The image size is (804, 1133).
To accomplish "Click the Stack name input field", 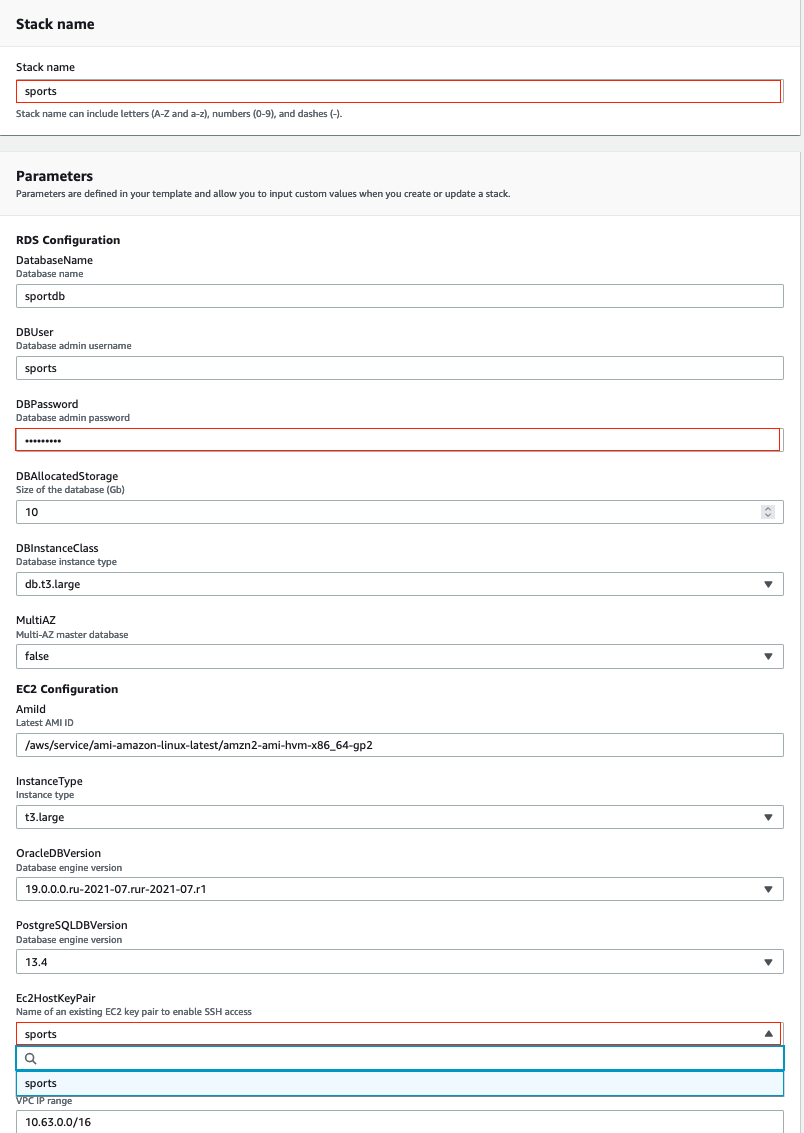I will 398,91.
